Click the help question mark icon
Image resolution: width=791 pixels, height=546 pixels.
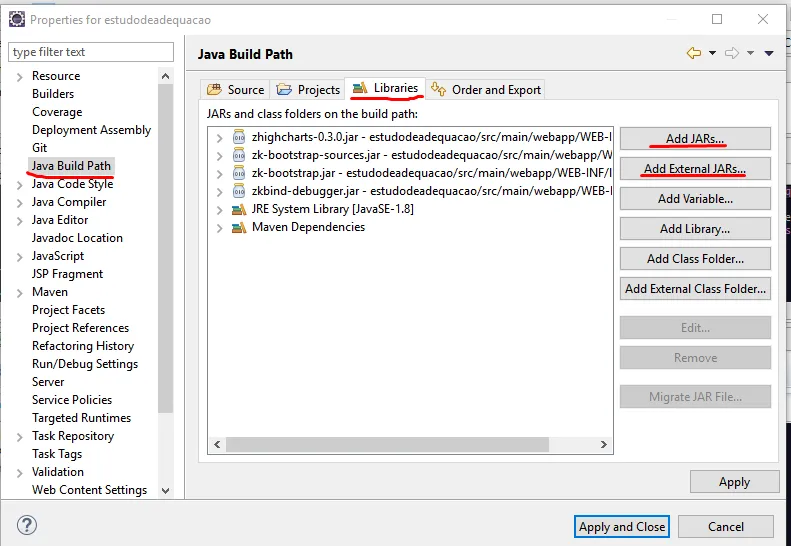pyautogui.click(x=27, y=525)
